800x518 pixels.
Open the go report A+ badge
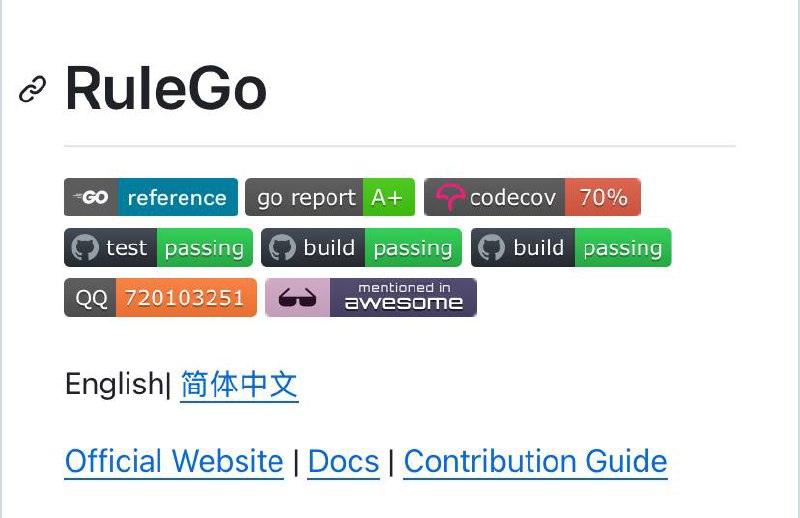click(330, 197)
